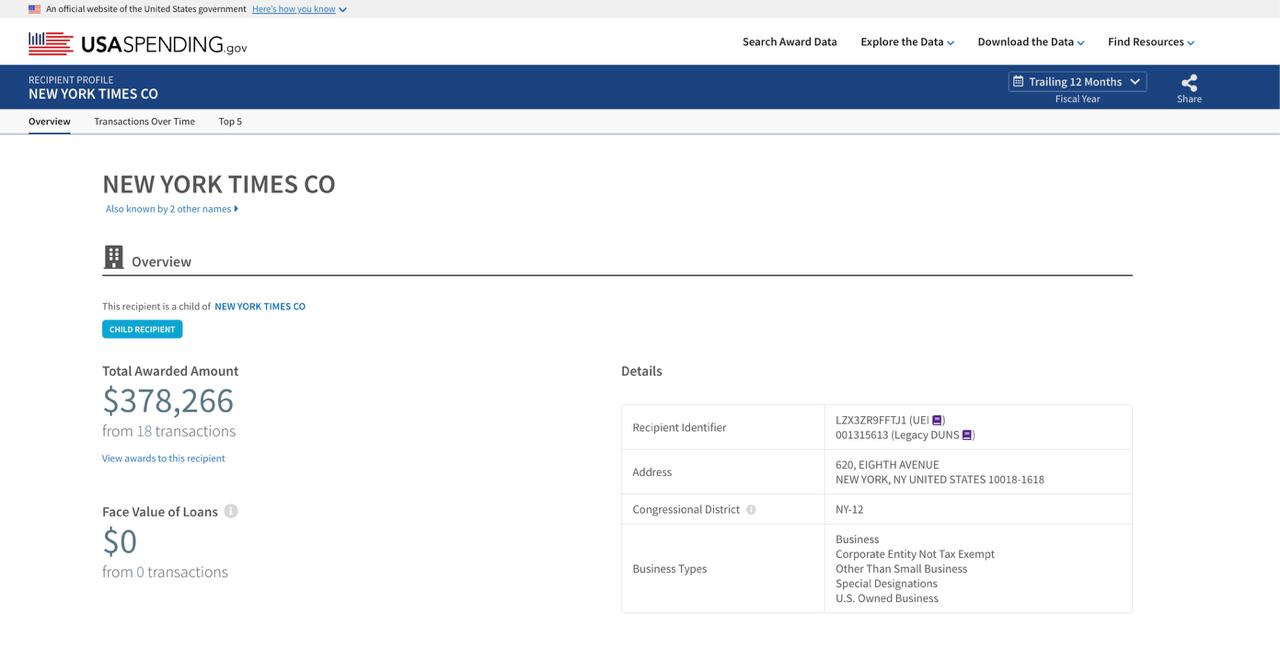The height and width of the screenshot is (650, 1280).
Task: Open parent NEW YORK TIMES CO link
Action: click(x=260, y=306)
